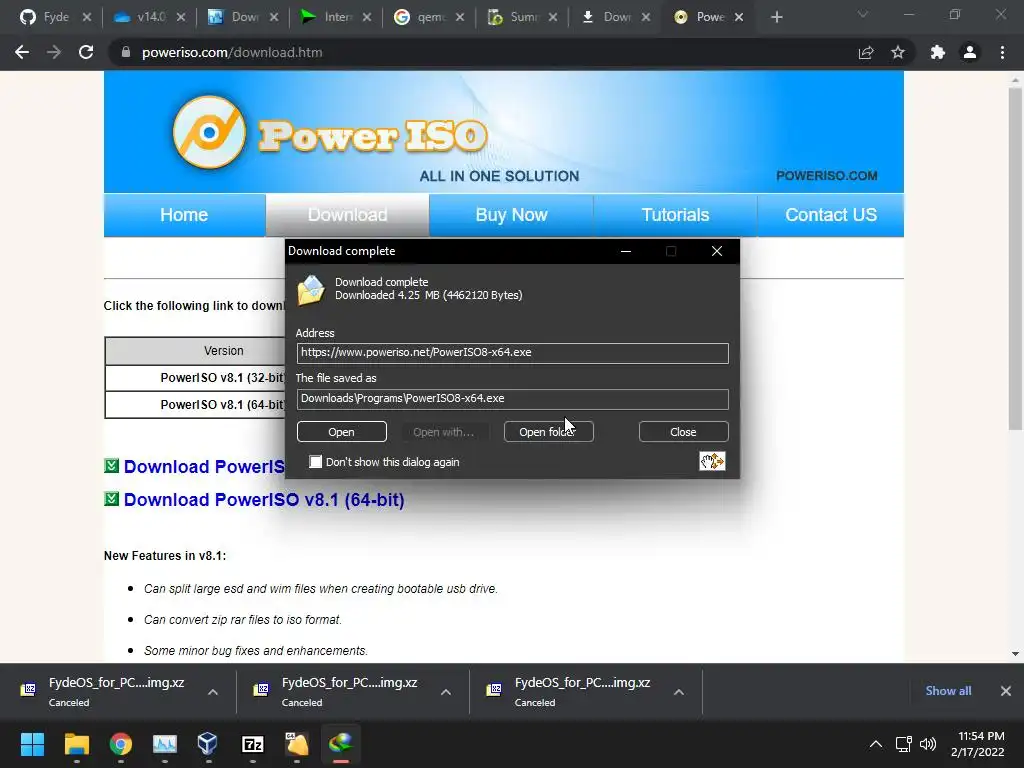Open the Windows Start menu

32,744
